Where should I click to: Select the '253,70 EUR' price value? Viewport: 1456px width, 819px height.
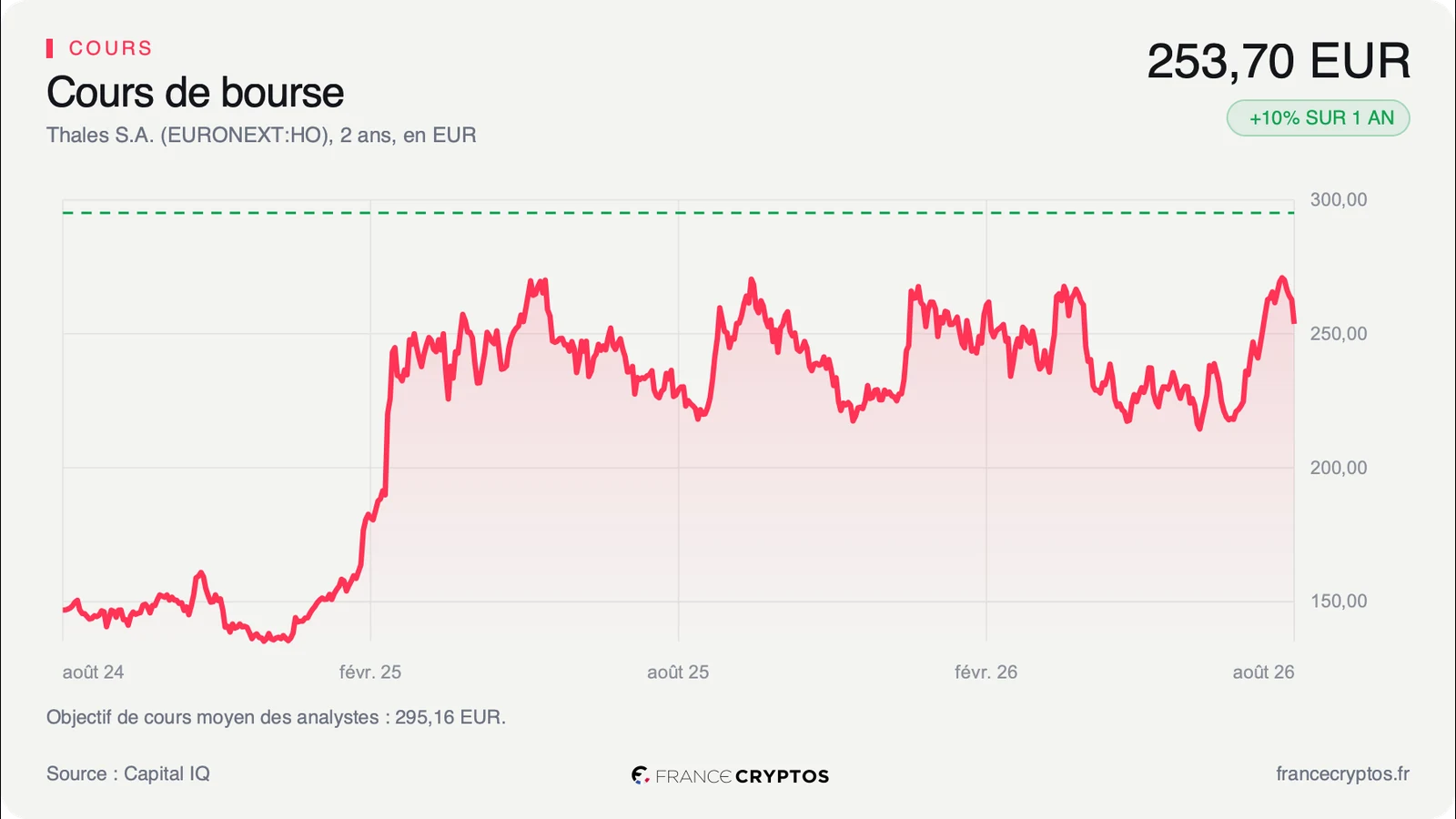click(1279, 61)
